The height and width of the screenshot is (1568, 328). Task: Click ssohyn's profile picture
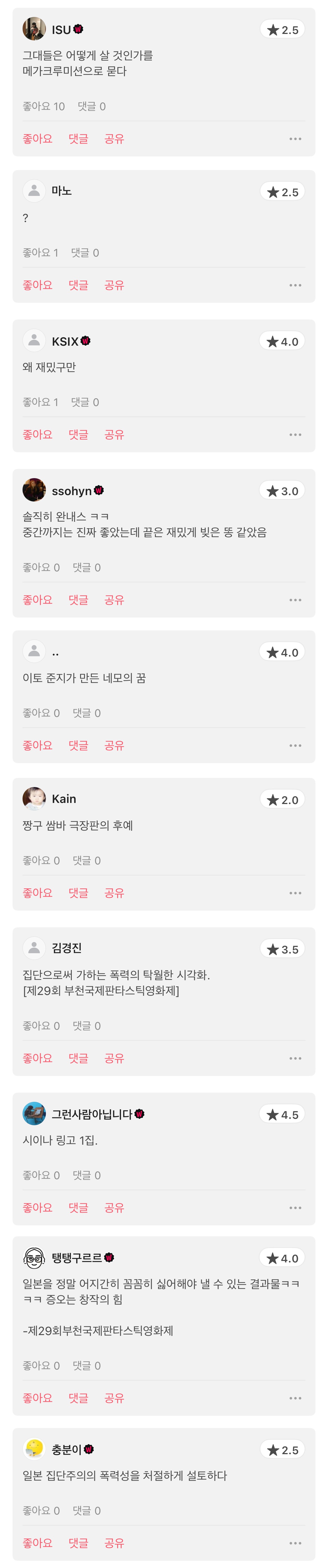pos(34,490)
